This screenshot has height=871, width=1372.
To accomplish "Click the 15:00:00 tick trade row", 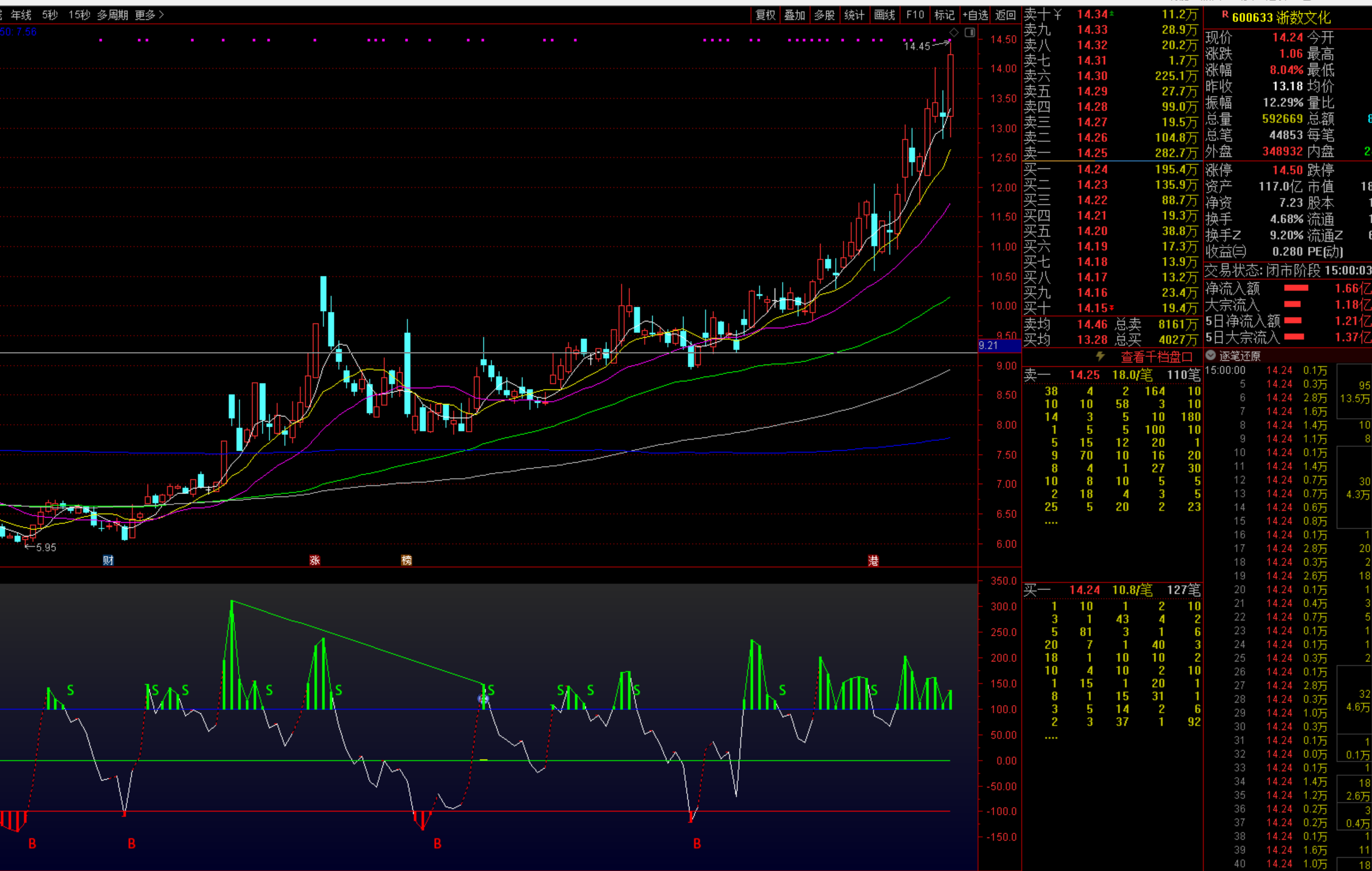I will (1267, 370).
